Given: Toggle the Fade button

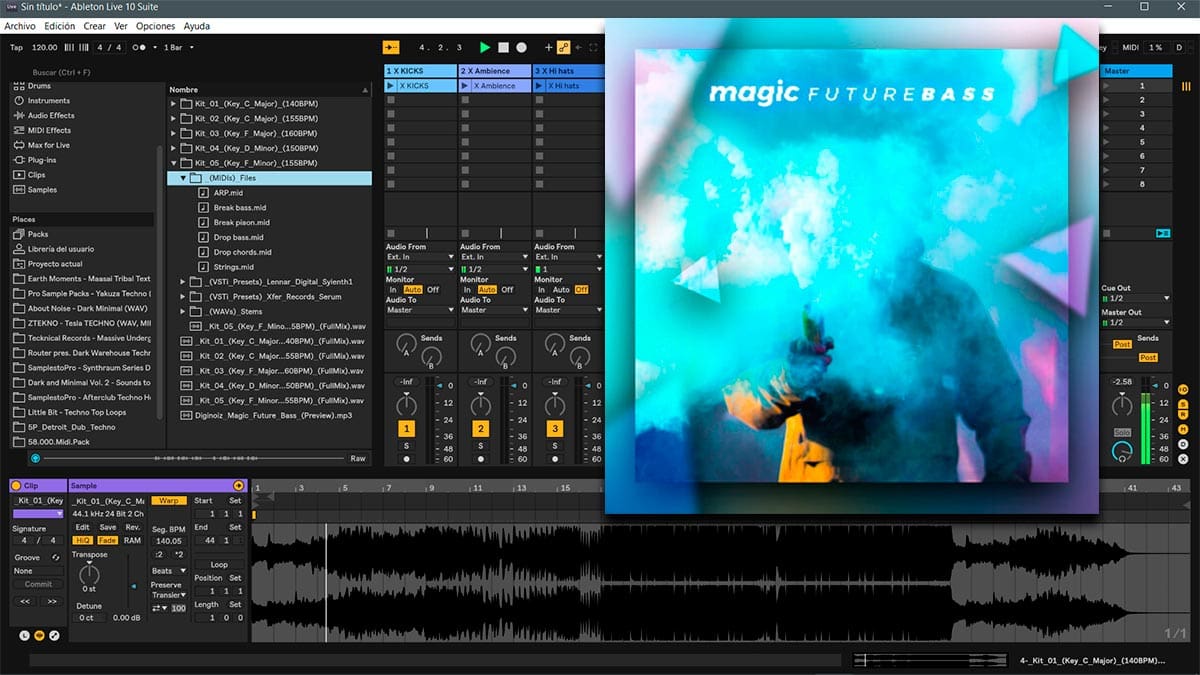Looking at the screenshot, I should (107, 540).
